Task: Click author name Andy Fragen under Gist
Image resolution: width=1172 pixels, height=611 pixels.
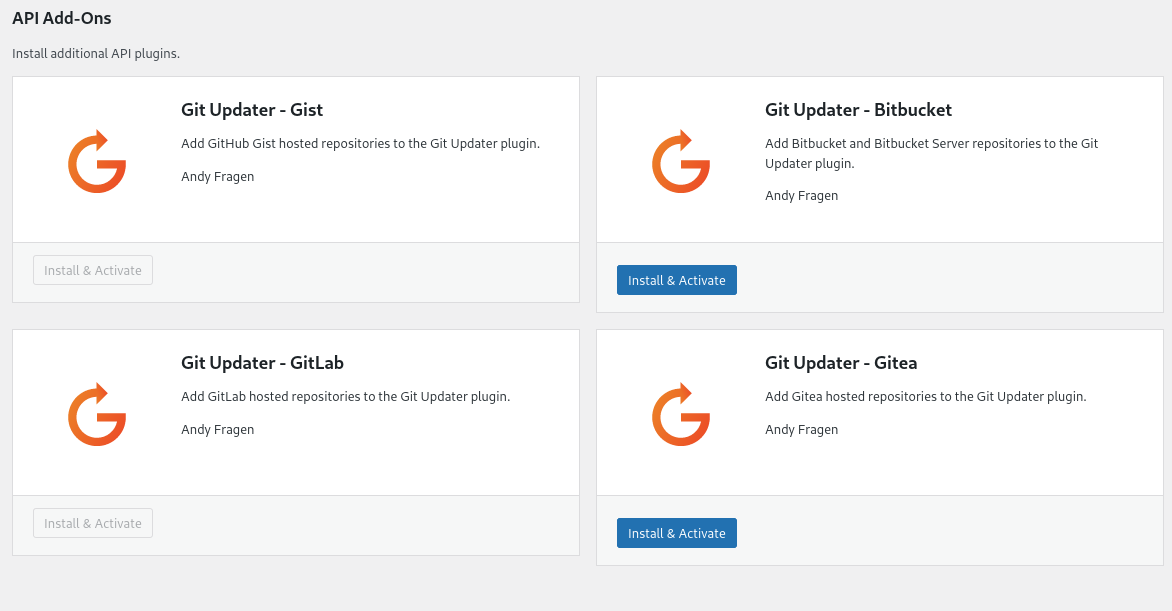Action: (217, 174)
